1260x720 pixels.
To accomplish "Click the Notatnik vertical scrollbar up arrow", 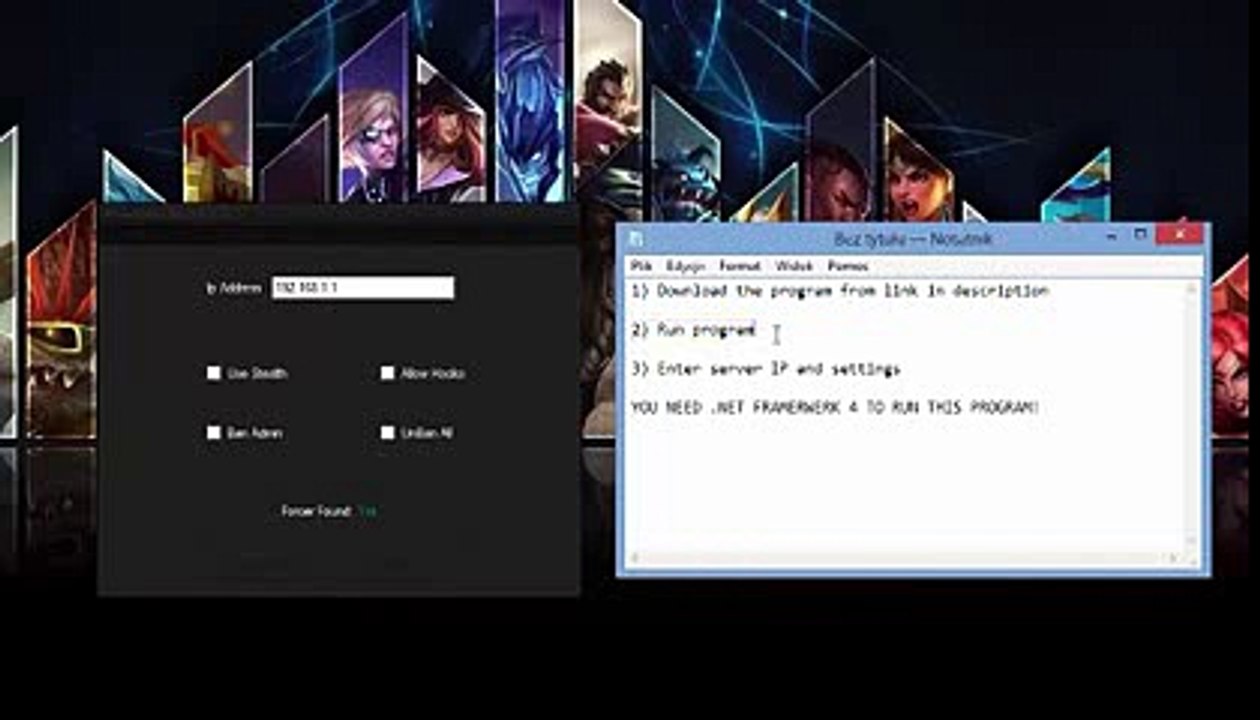I will [x=1192, y=289].
